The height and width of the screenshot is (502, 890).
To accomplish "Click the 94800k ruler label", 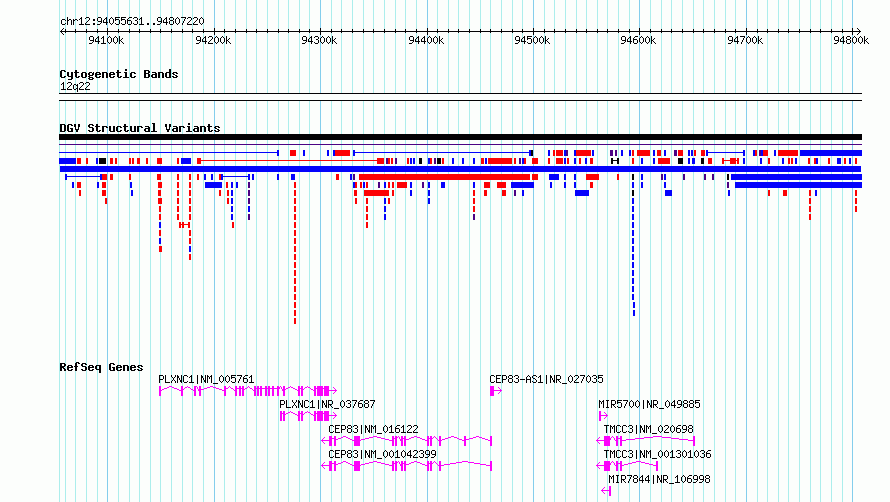I will (x=851, y=40).
